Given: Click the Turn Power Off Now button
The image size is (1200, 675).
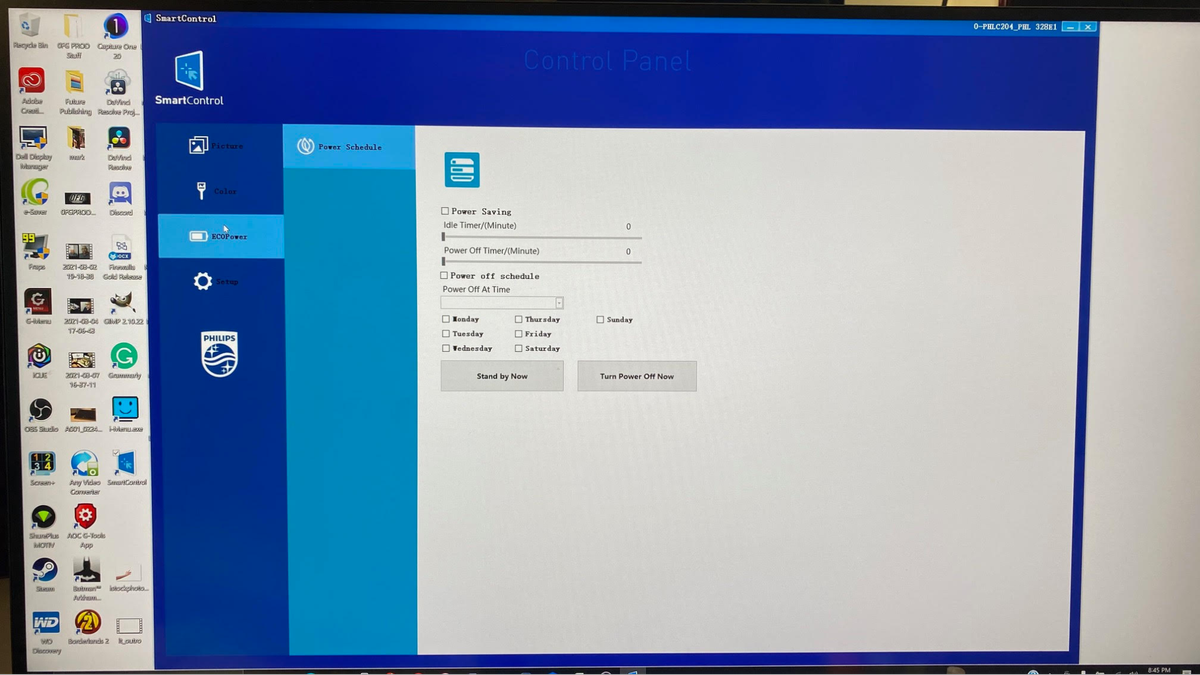Looking at the screenshot, I should pos(637,376).
